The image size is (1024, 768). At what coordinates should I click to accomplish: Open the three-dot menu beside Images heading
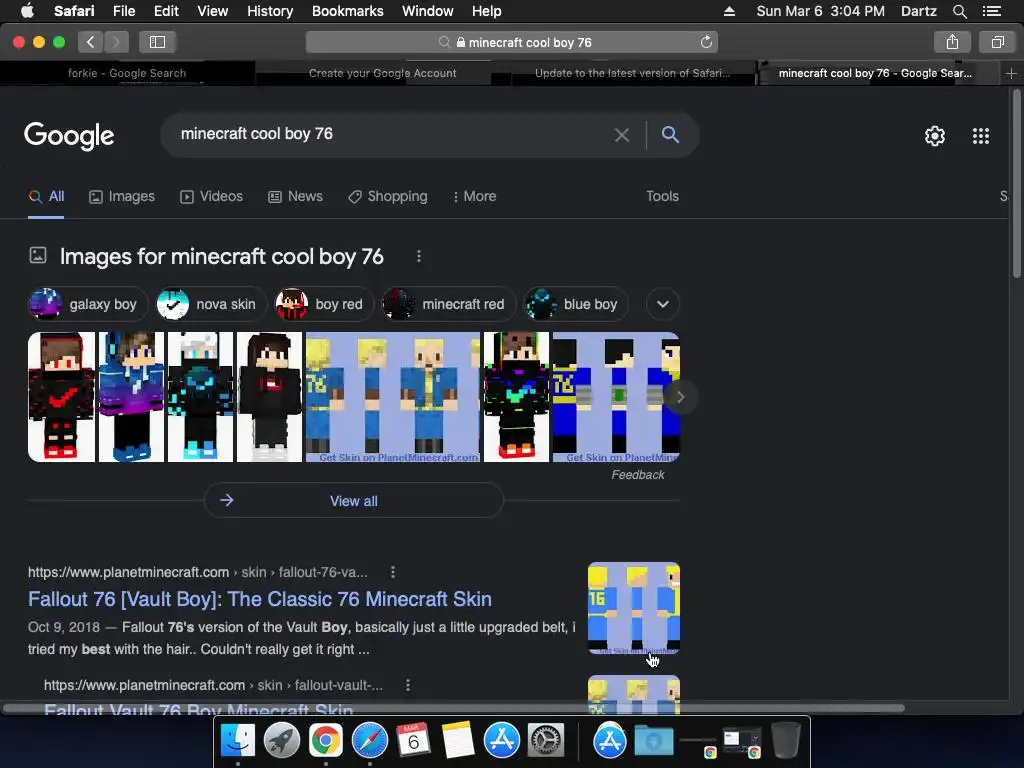point(419,257)
